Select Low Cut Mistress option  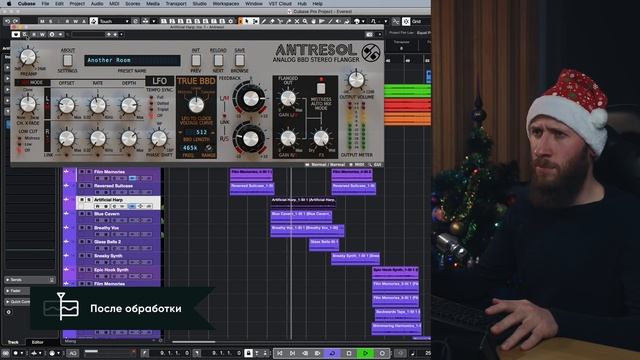coord(19,138)
